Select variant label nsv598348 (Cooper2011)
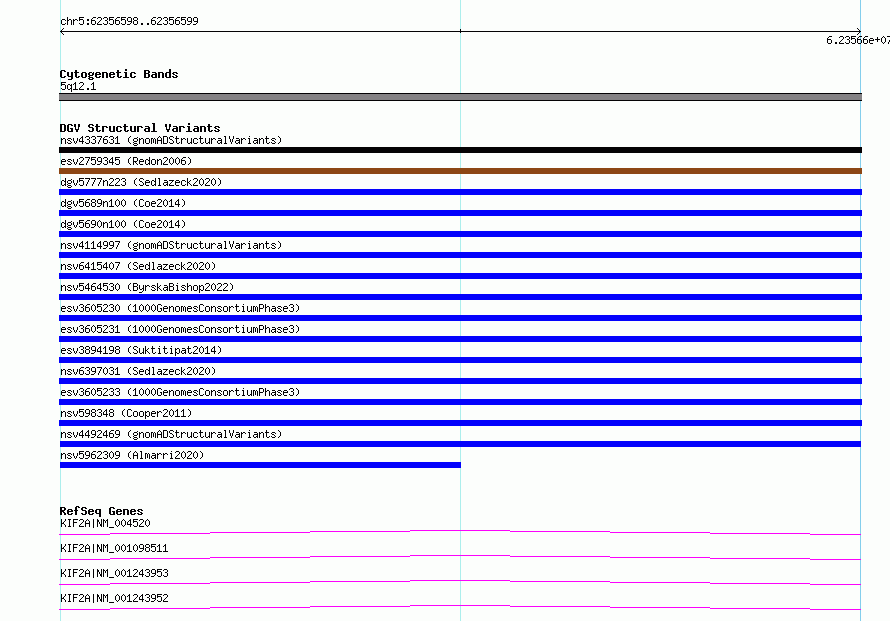The height and width of the screenshot is (621, 890). point(126,413)
